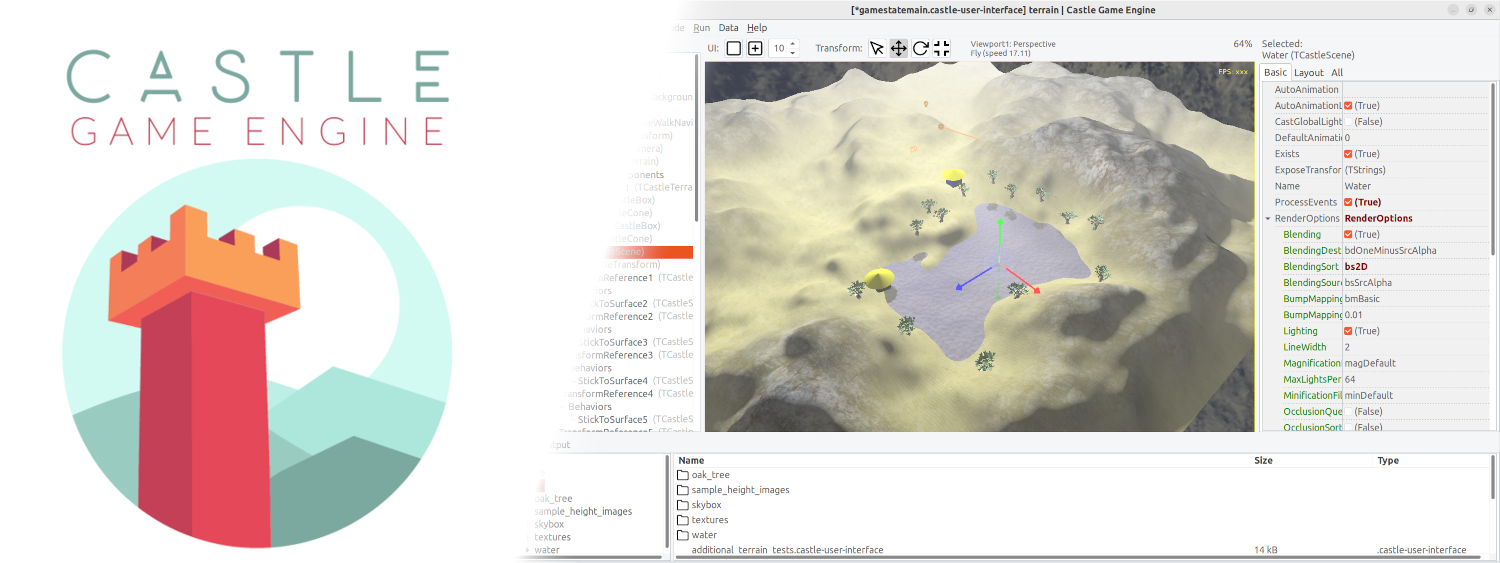1500x563 pixels.
Task: Click the MinificationFilter value minDefault
Action: (x=1369, y=395)
